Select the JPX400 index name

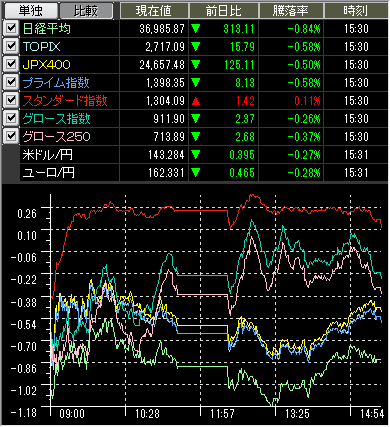46,65
